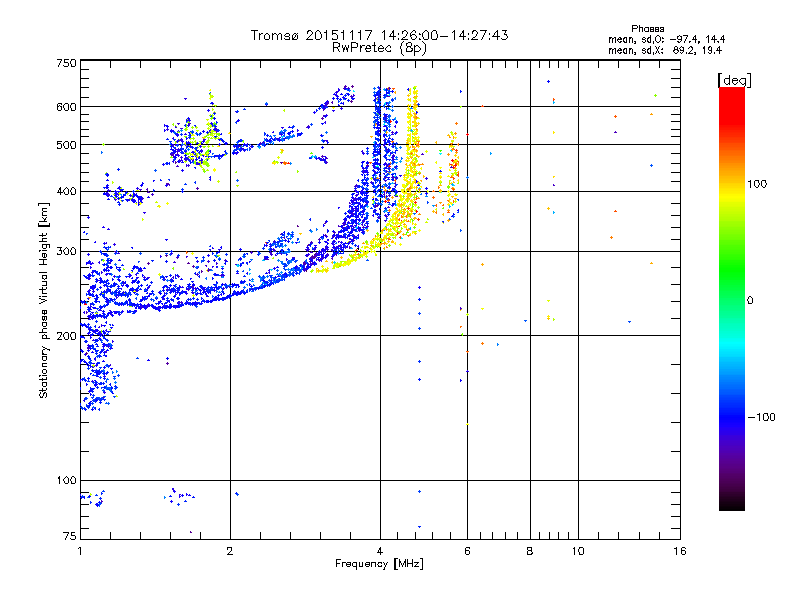
Task: Click the x-axis tick label '4'
Action: (x=380, y=551)
